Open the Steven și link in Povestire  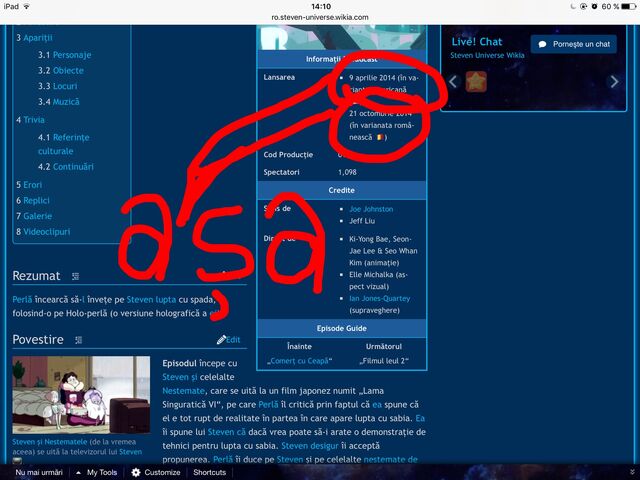tap(180, 377)
